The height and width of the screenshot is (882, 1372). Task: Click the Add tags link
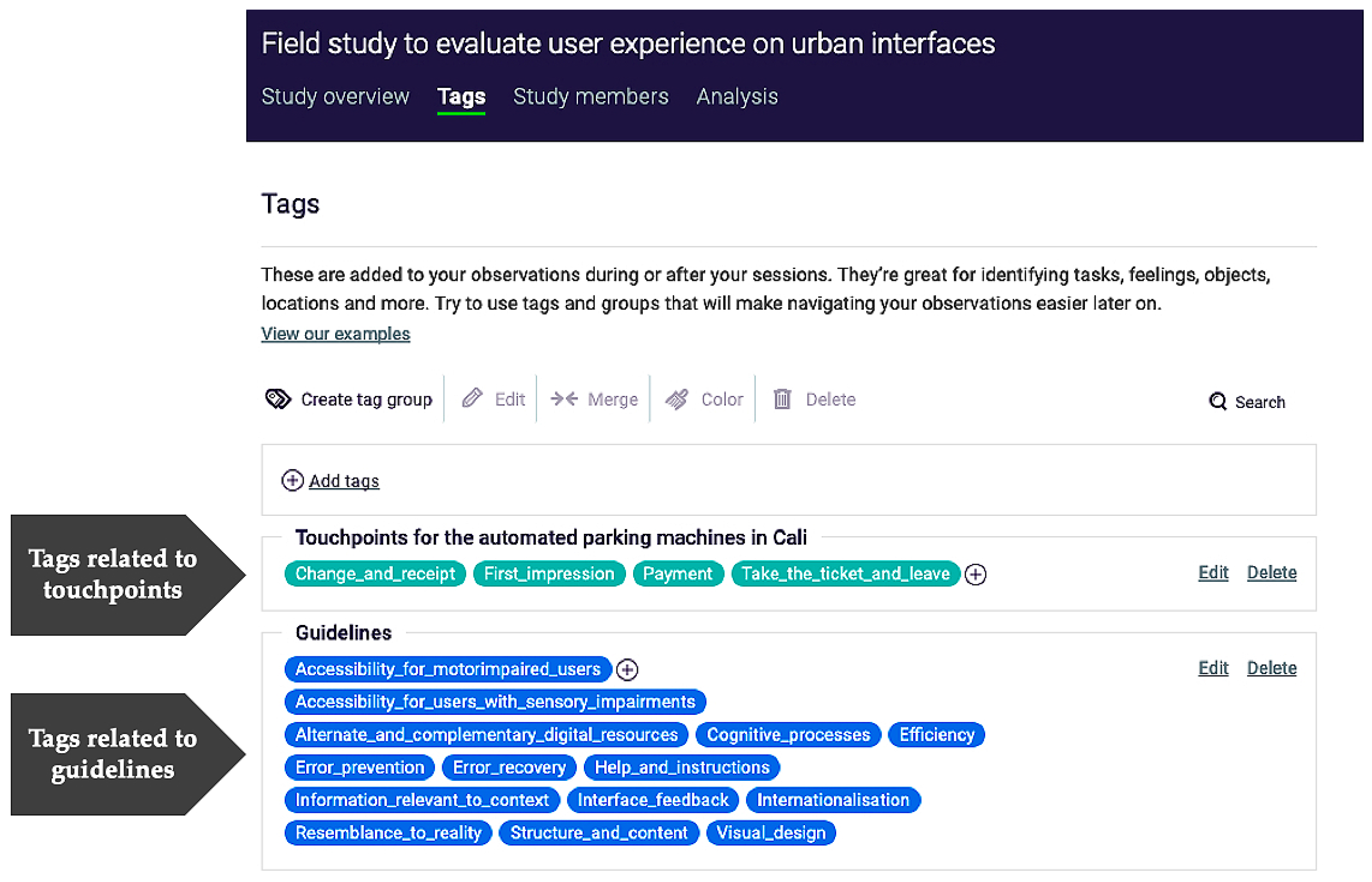click(x=344, y=481)
